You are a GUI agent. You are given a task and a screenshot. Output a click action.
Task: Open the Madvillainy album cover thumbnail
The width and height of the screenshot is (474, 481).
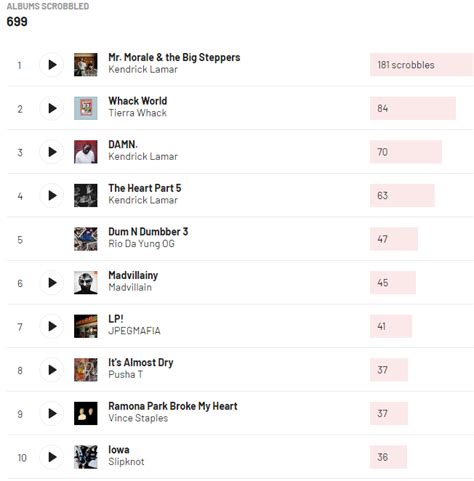[86, 283]
